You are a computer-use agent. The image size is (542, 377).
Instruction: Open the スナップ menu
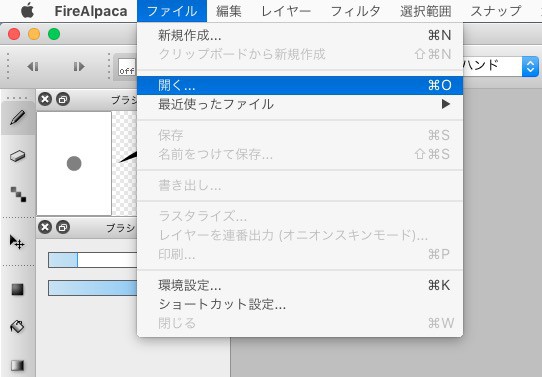496,11
